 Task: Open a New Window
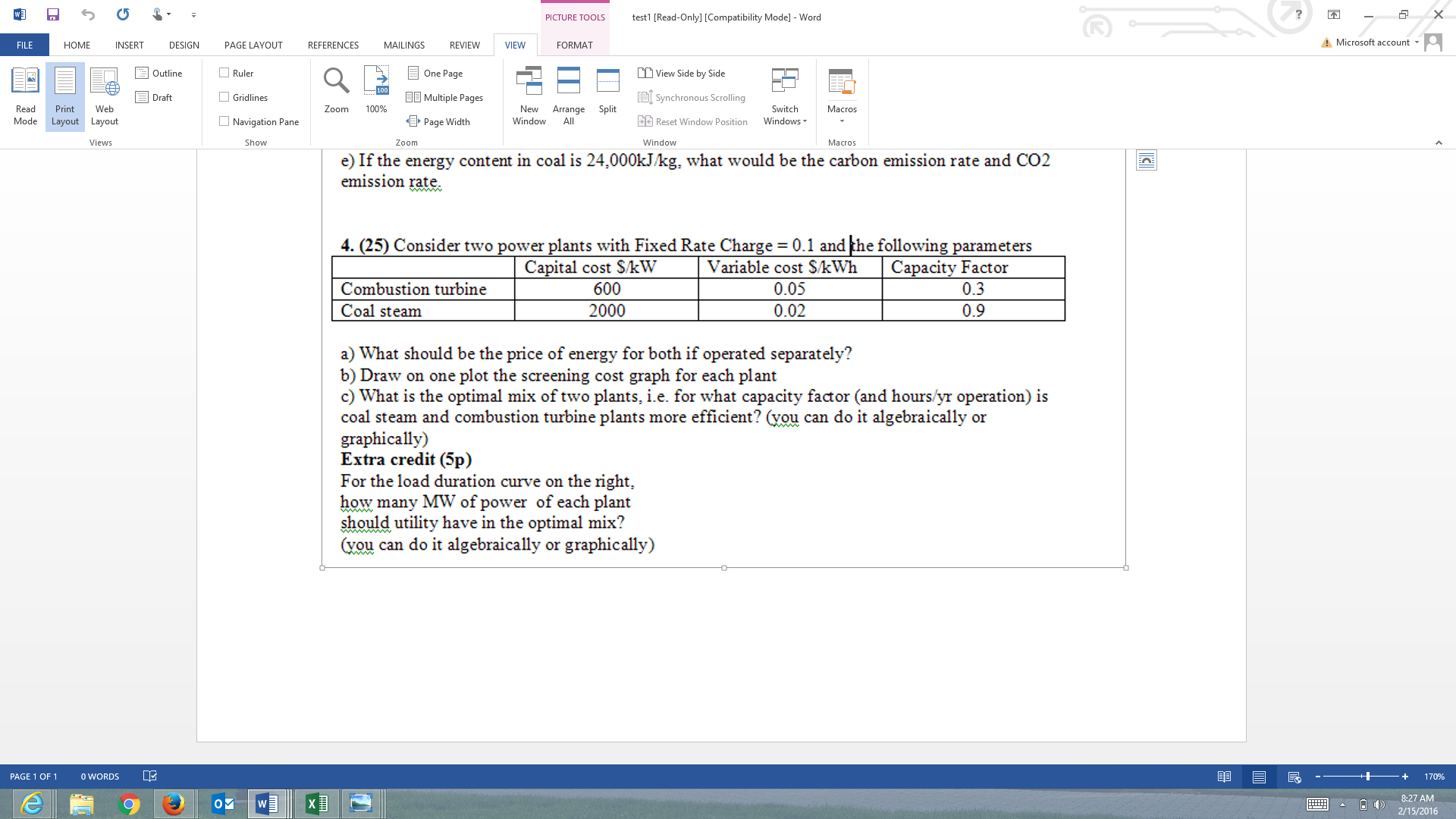point(529,96)
